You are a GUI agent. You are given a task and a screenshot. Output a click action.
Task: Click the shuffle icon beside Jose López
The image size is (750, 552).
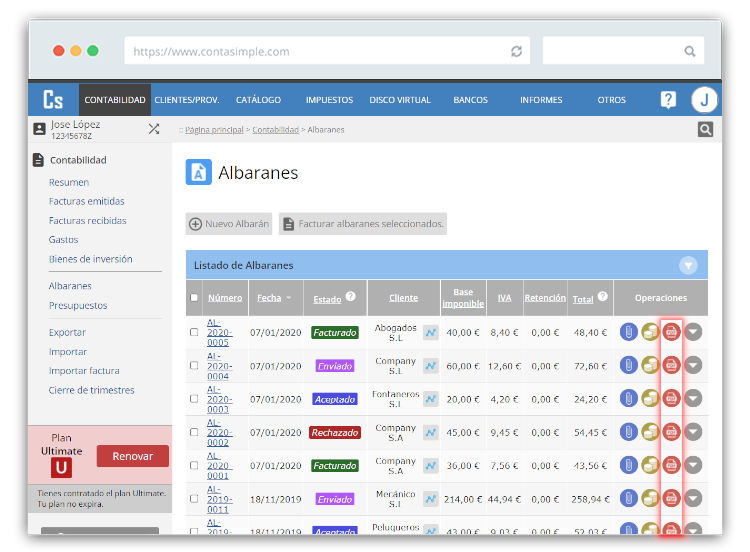point(154,129)
